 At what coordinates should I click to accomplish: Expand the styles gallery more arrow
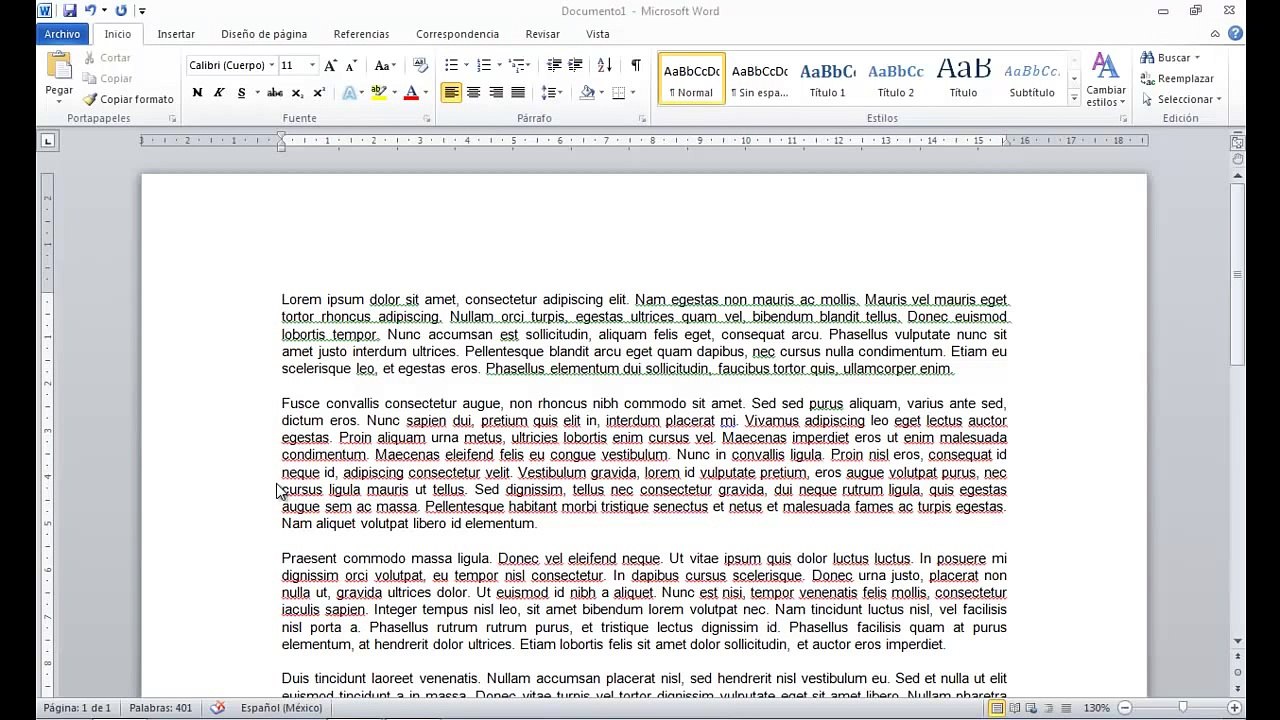[x=1075, y=96]
